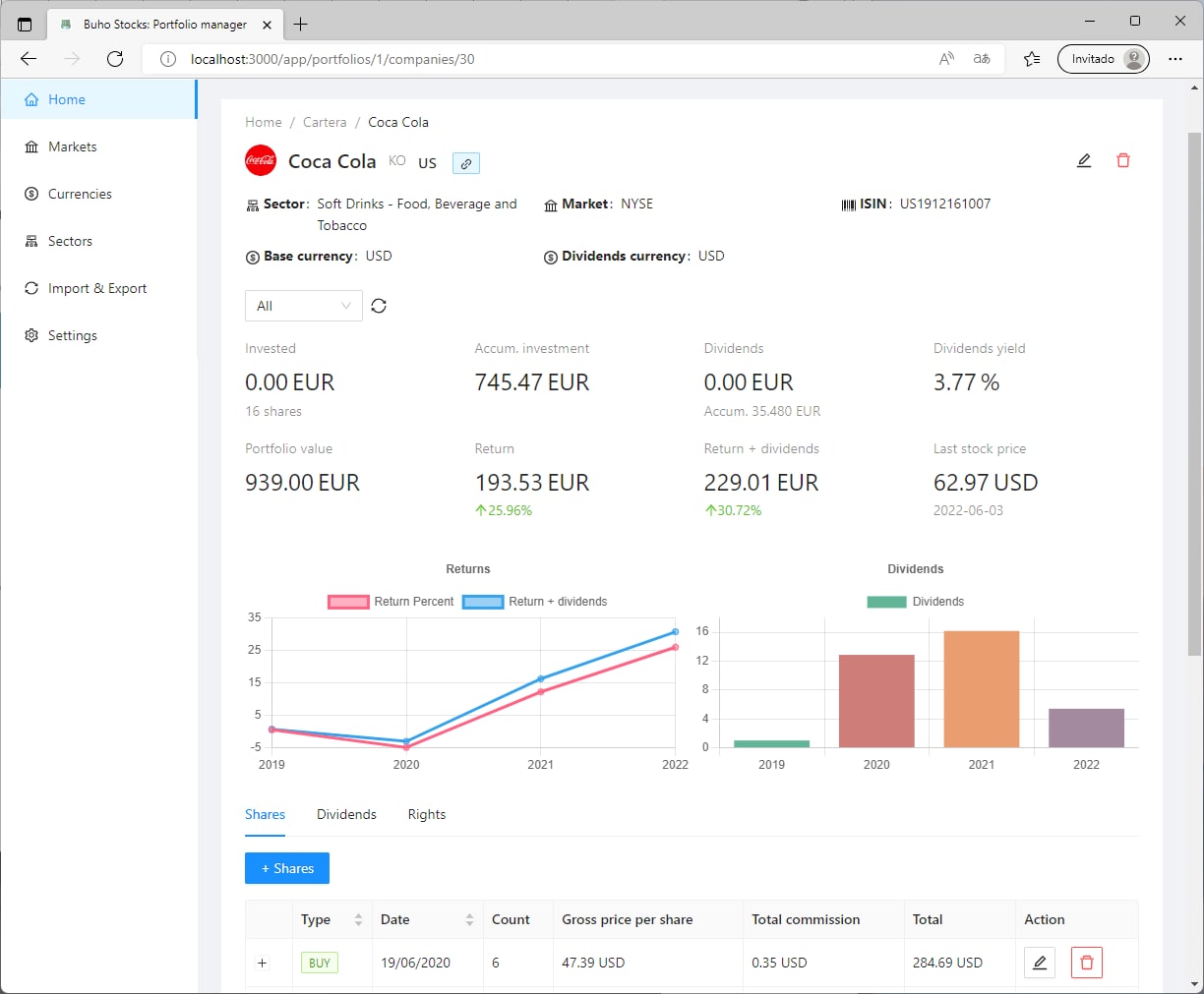Click the + Shares button
The height and width of the screenshot is (994, 1204).
(287, 868)
